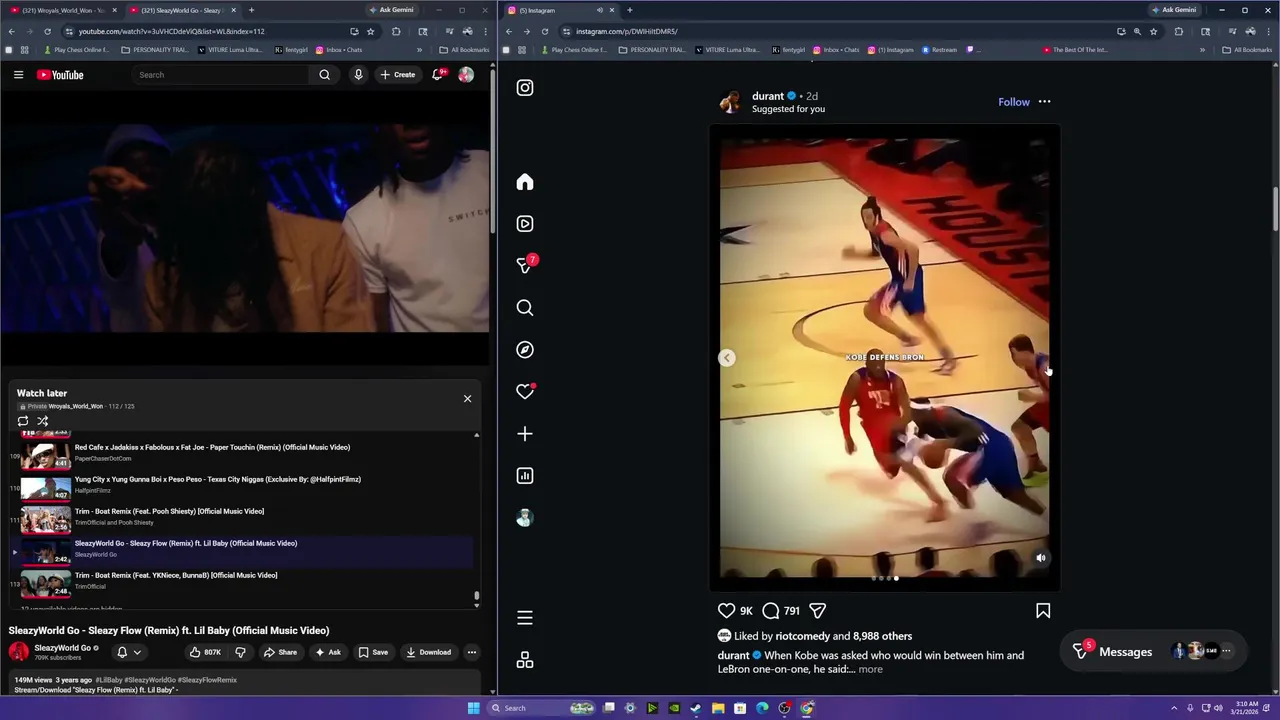The height and width of the screenshot is (720, 1280).
Task: Focus the YouTube search box
Action: pos(220,75)
